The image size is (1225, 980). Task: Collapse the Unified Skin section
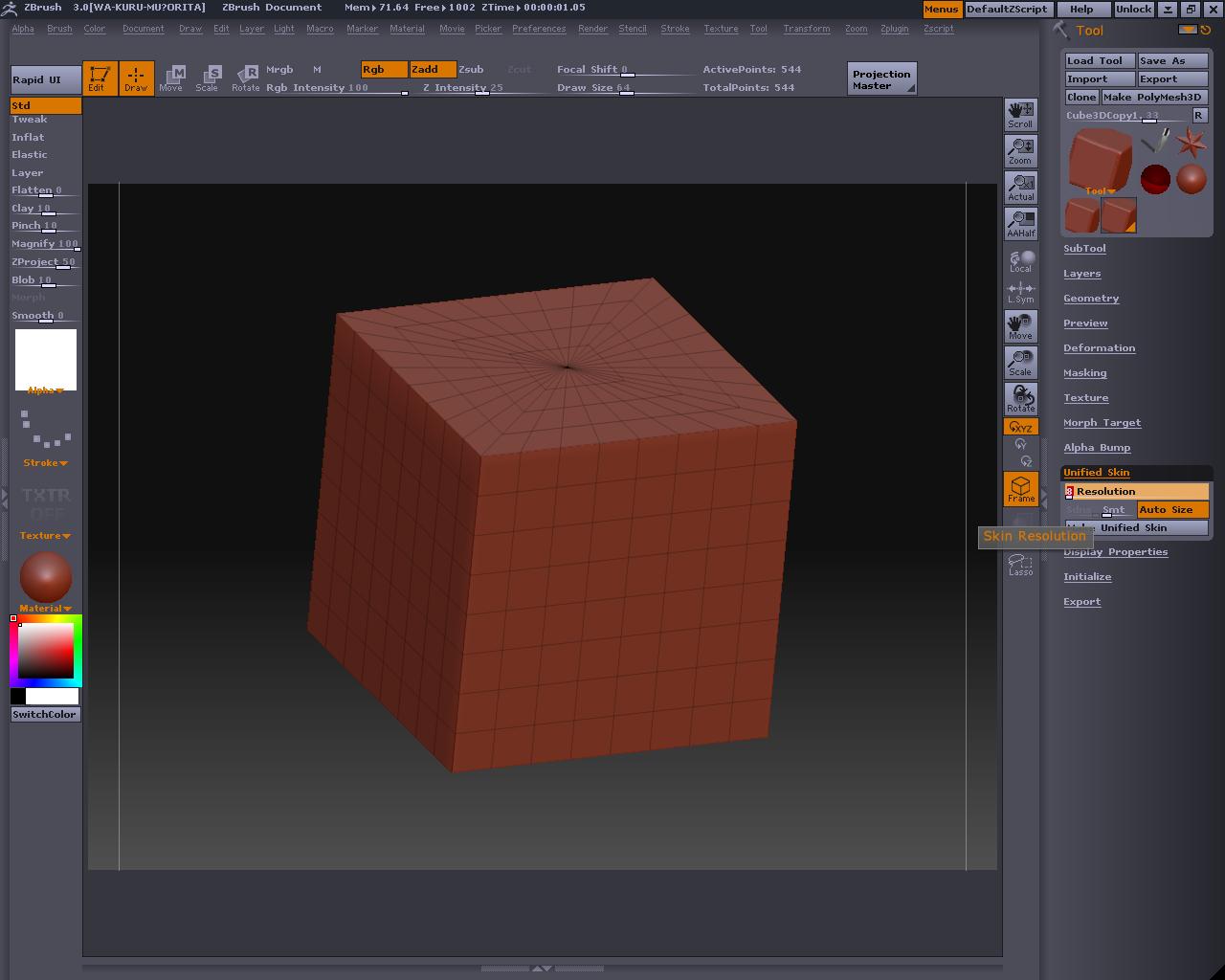tap(1097, 473)
